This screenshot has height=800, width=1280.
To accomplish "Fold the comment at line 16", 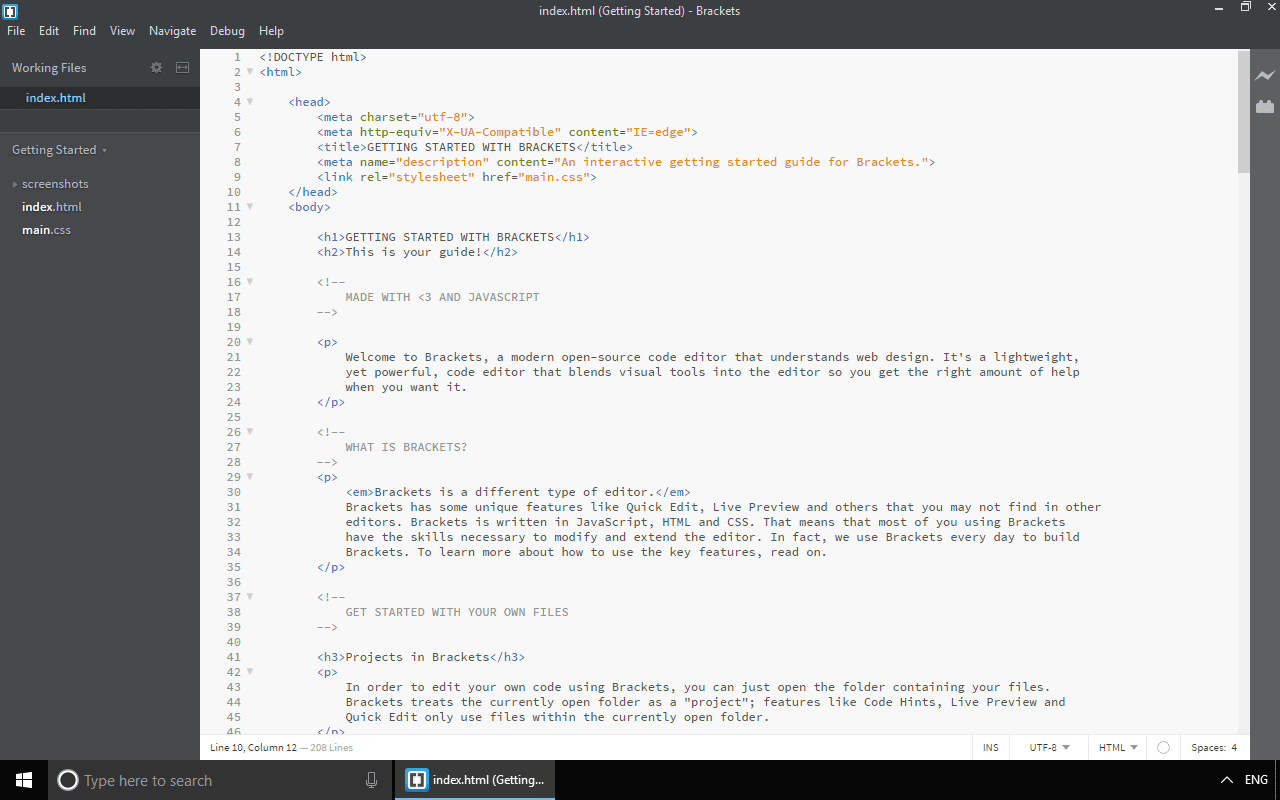I will [x=250, y=282].
